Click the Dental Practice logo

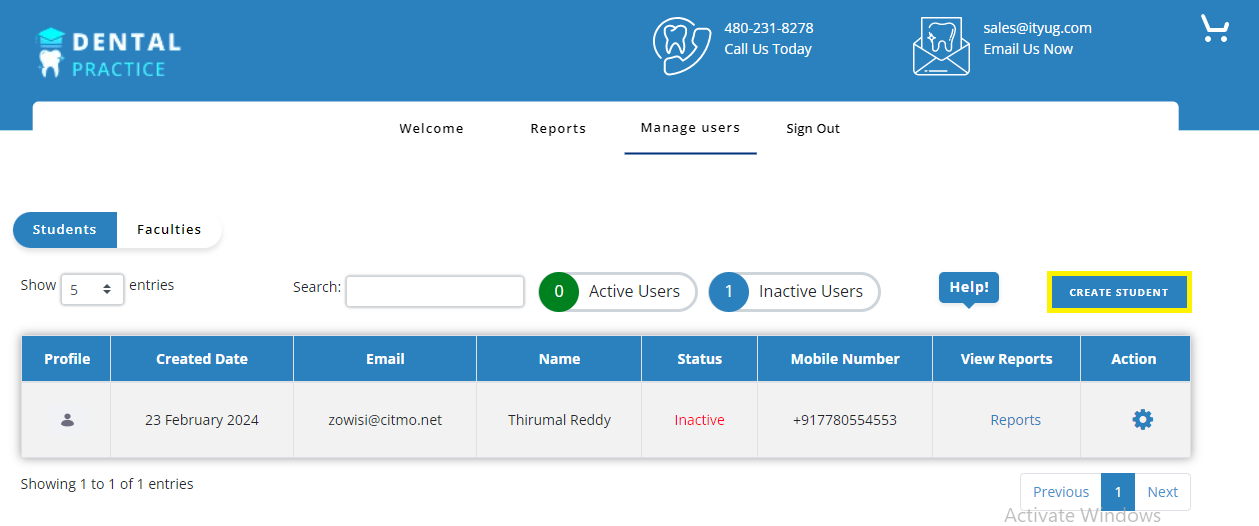pos(110,54)
